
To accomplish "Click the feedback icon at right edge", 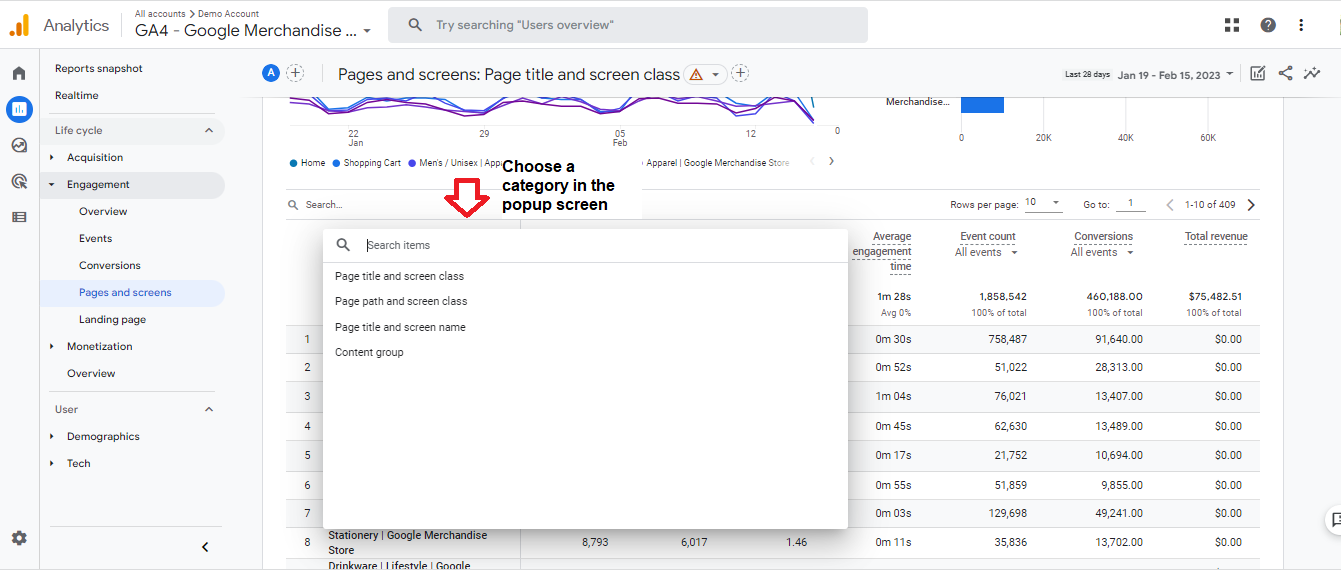I will coord(1334,520).
